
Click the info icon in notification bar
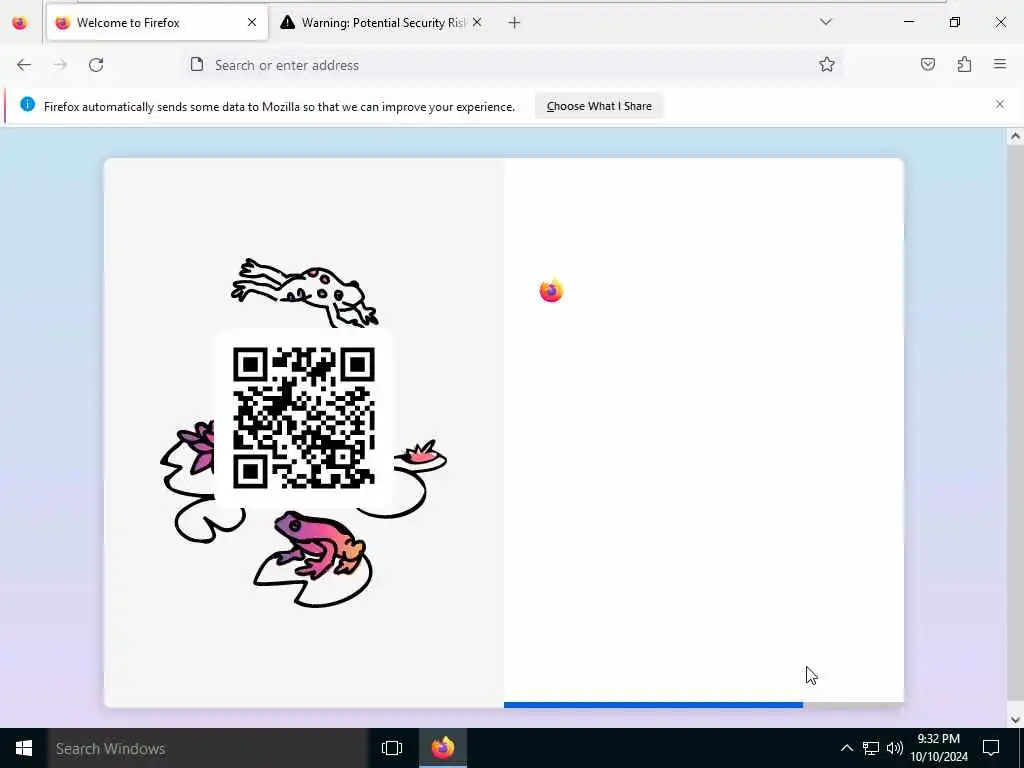tap(27, 104)
